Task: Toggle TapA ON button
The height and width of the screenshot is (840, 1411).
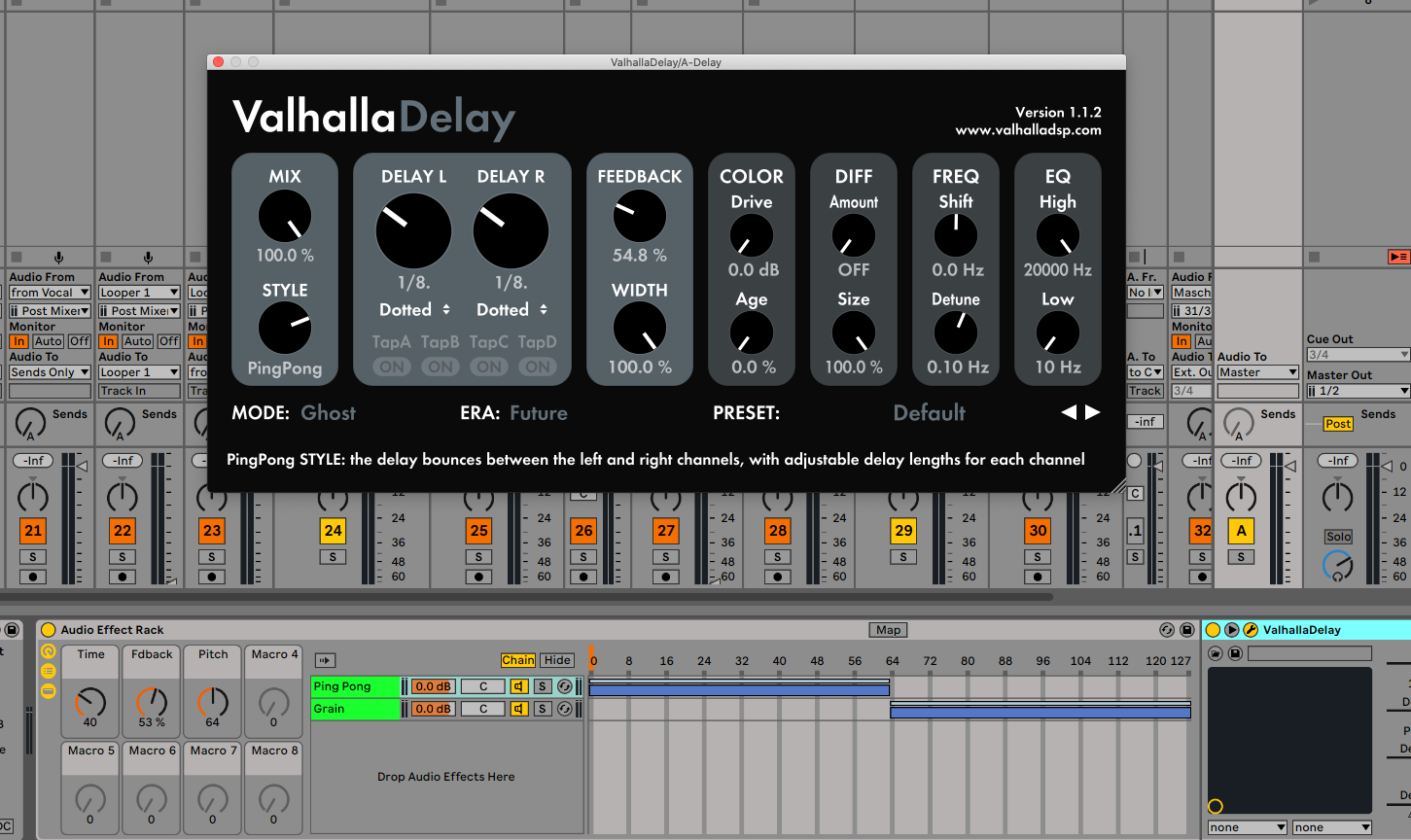Action: [392, 367]
